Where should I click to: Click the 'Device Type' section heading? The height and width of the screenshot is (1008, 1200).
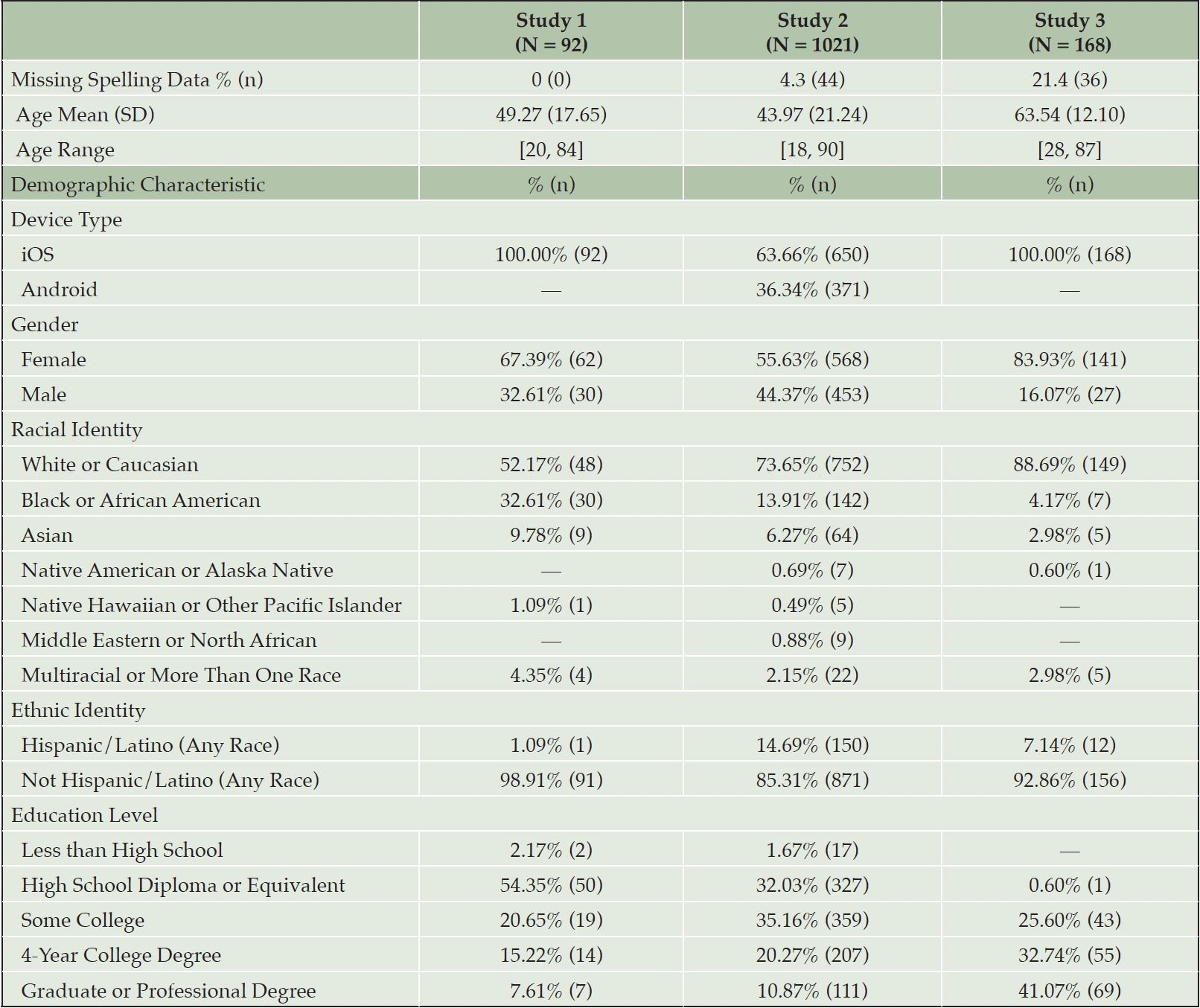(66, 220)
